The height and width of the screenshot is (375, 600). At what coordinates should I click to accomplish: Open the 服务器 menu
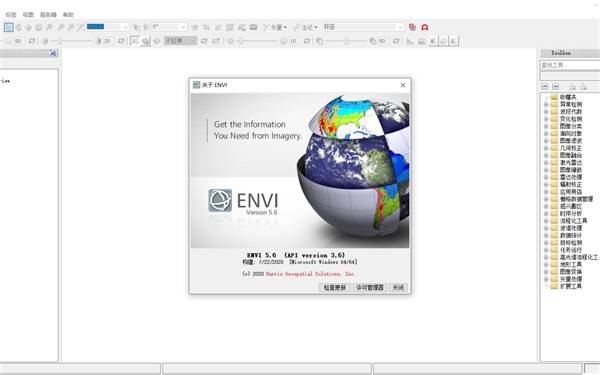[48, 15]
